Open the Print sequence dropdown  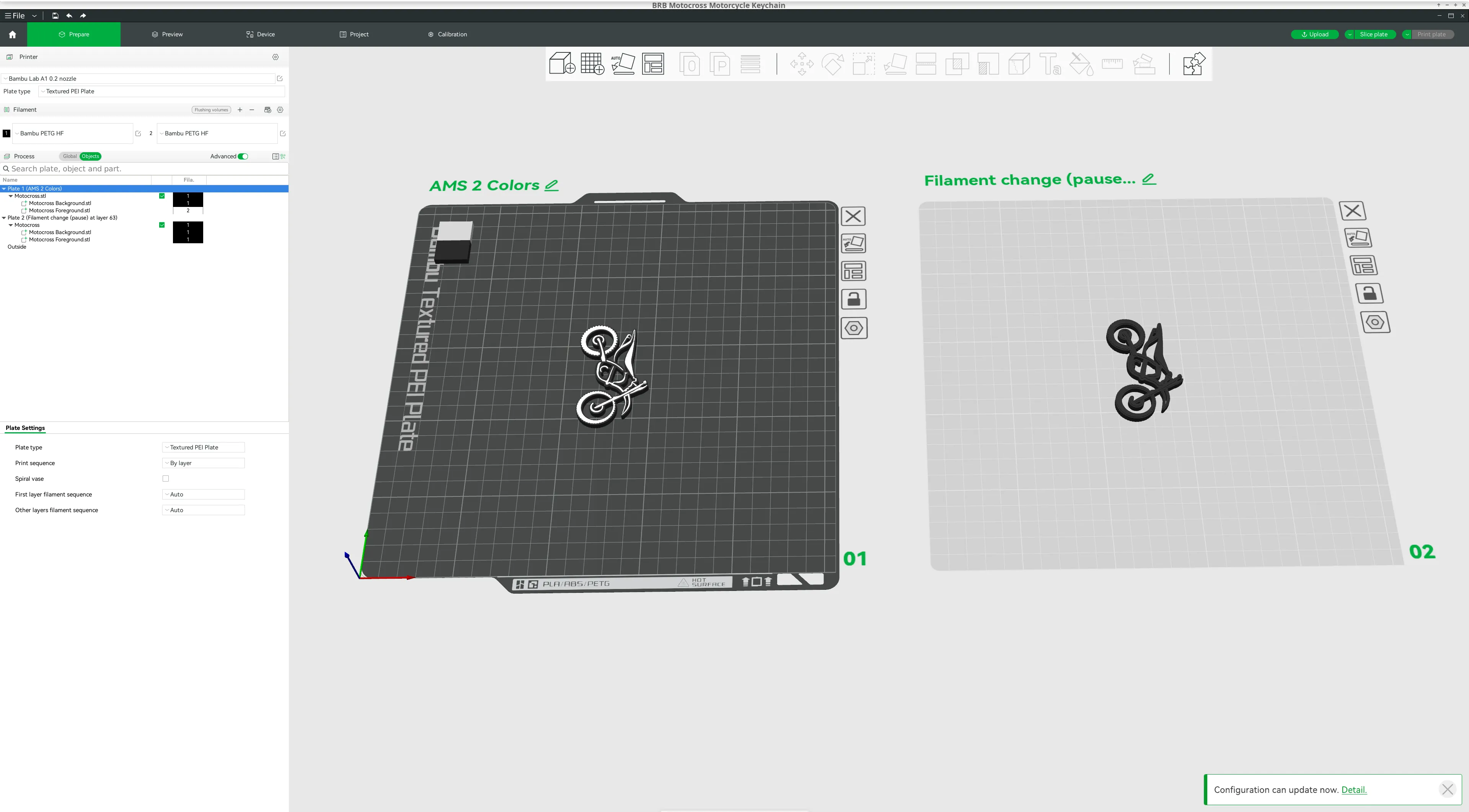point(203,463)
